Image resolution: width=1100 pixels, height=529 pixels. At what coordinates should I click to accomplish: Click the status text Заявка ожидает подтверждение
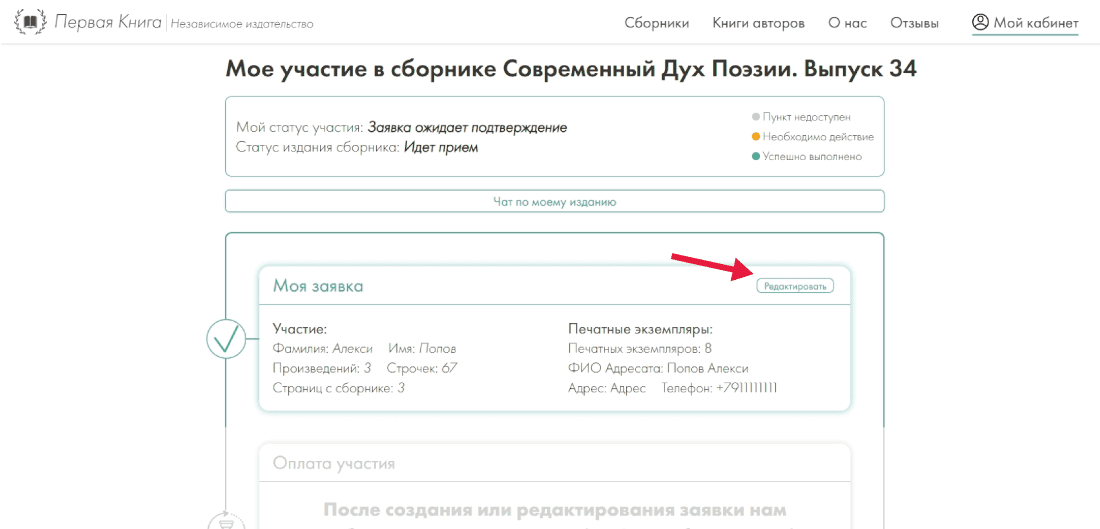pyautogui.click(x=467, y=128)
